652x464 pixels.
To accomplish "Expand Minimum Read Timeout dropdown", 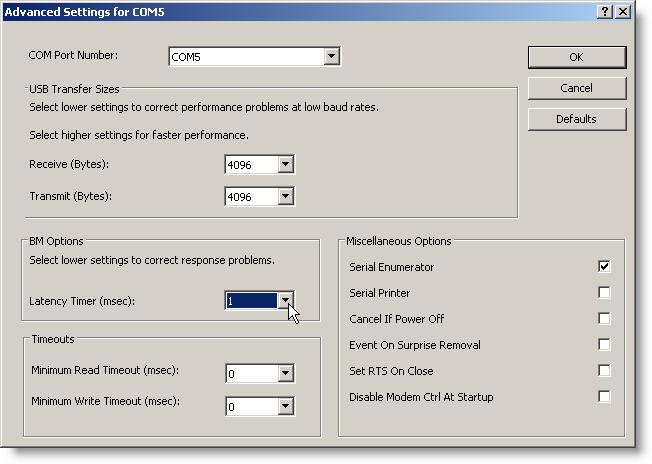I will click(285, 374).
